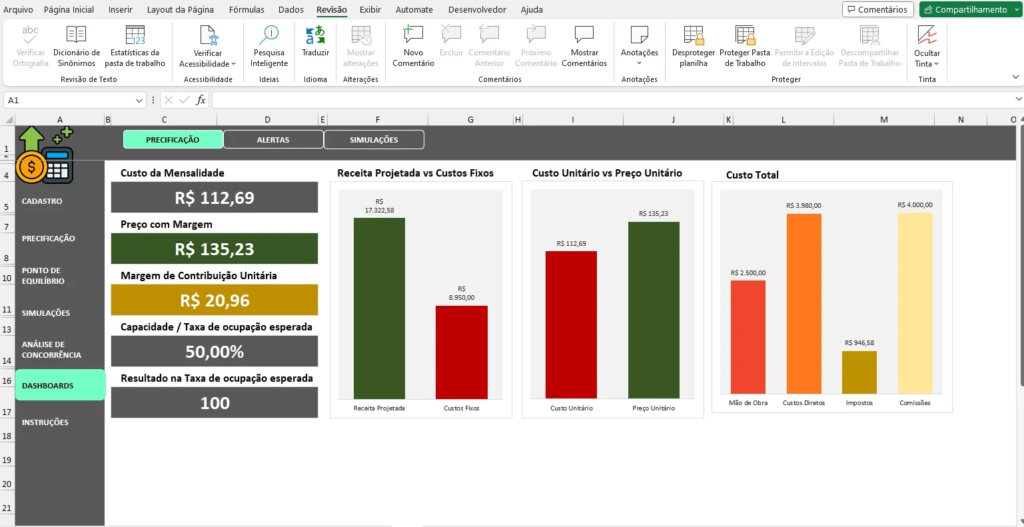1024x527 pixels.
Task: Click the Compartilhamento button
Action: (x=964, y=9)
